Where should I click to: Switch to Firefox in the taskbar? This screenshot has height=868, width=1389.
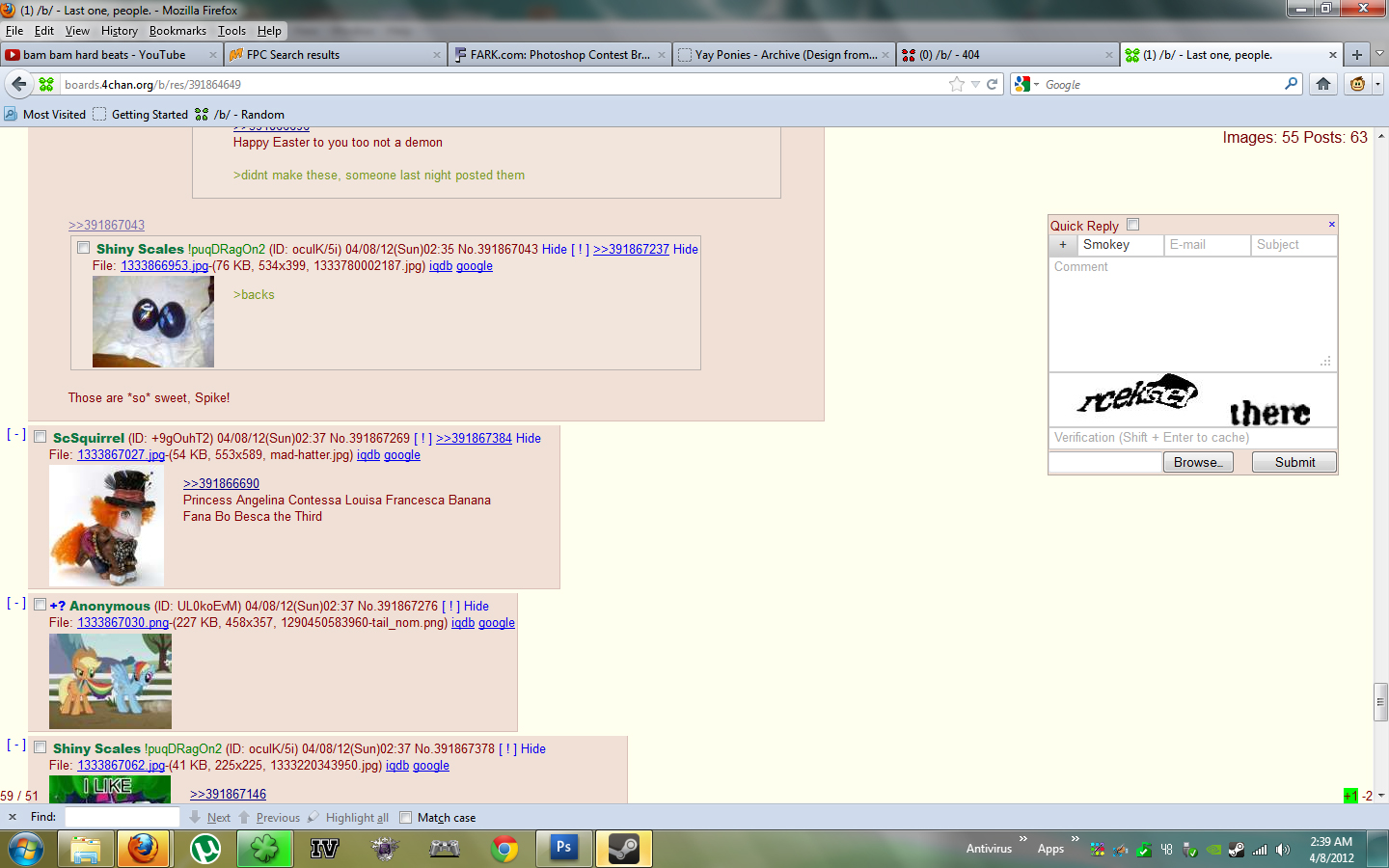[144, 849]
